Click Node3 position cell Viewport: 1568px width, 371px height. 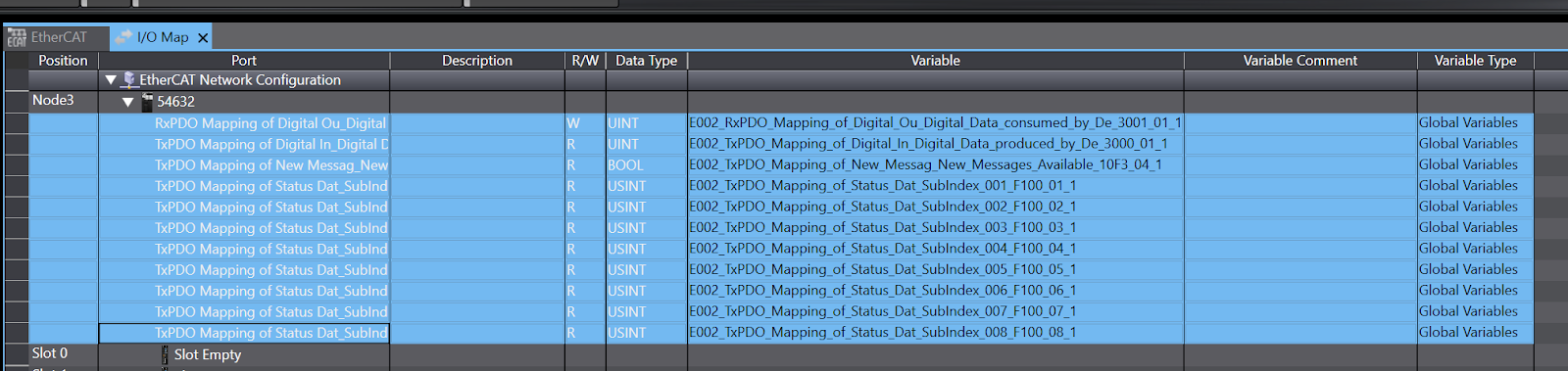pyautogui.click(x=64, y=101)
